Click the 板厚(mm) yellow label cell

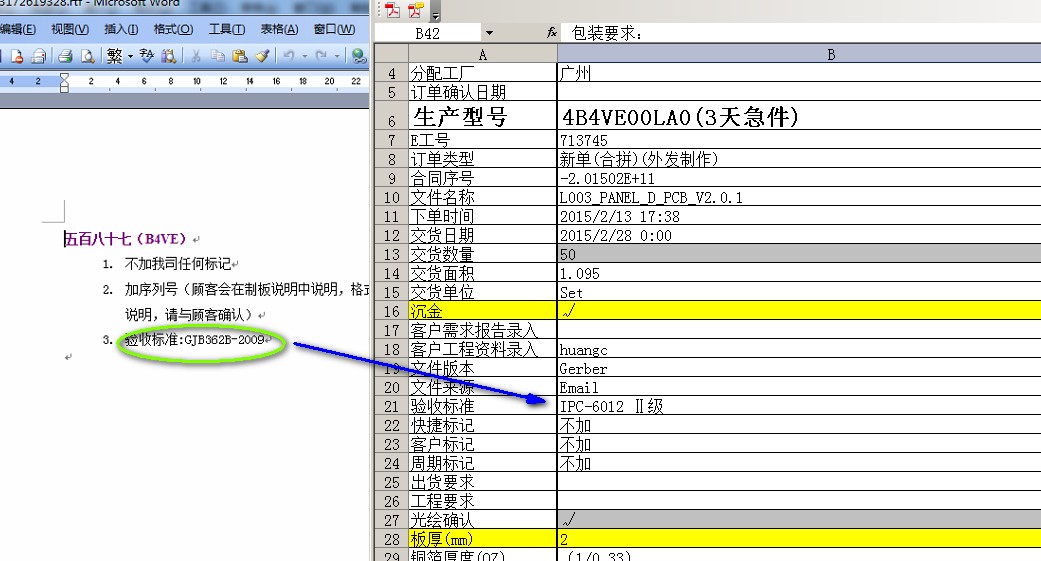pos(483,539)
